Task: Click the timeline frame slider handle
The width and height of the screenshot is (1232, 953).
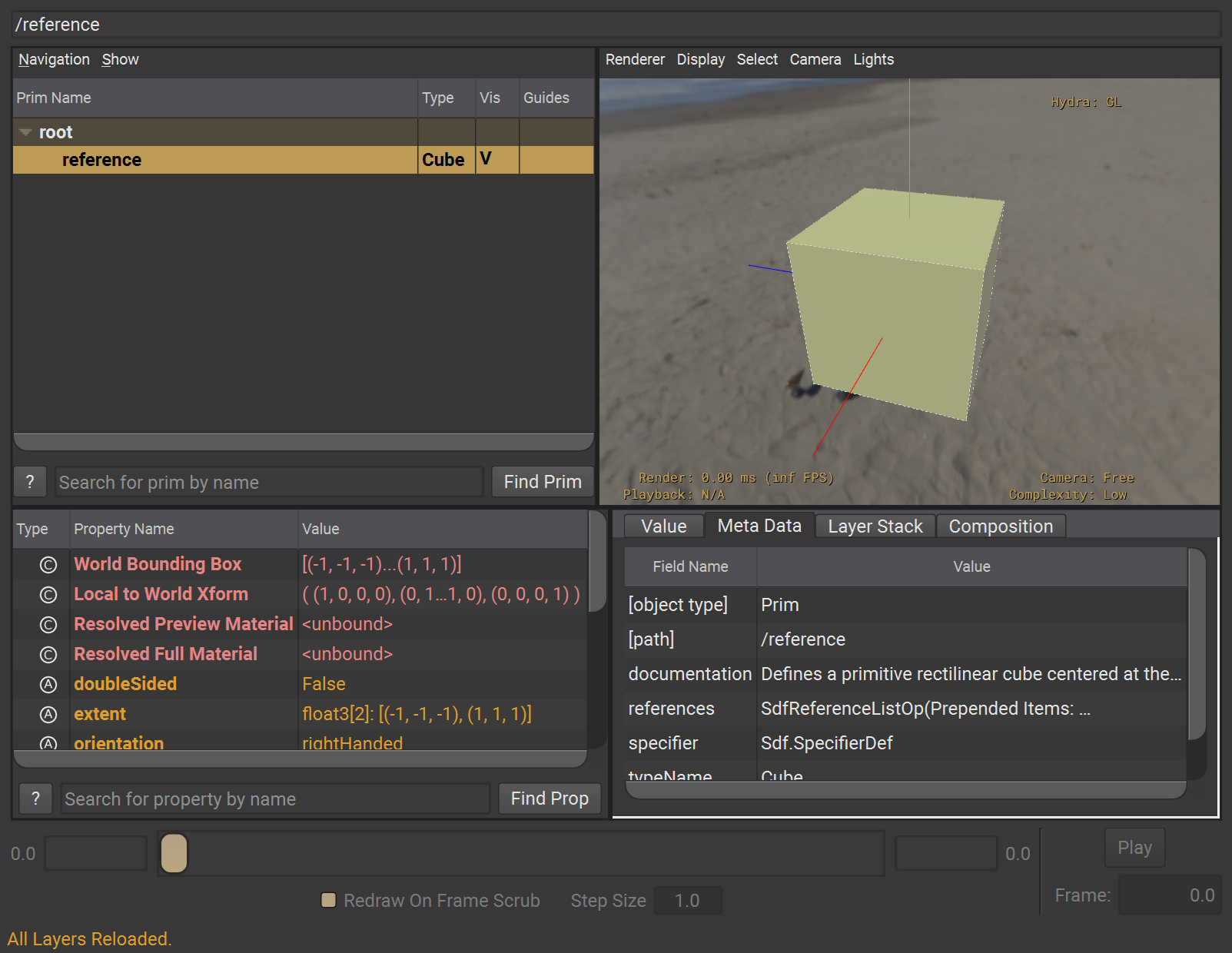Action: click(174, 853)
